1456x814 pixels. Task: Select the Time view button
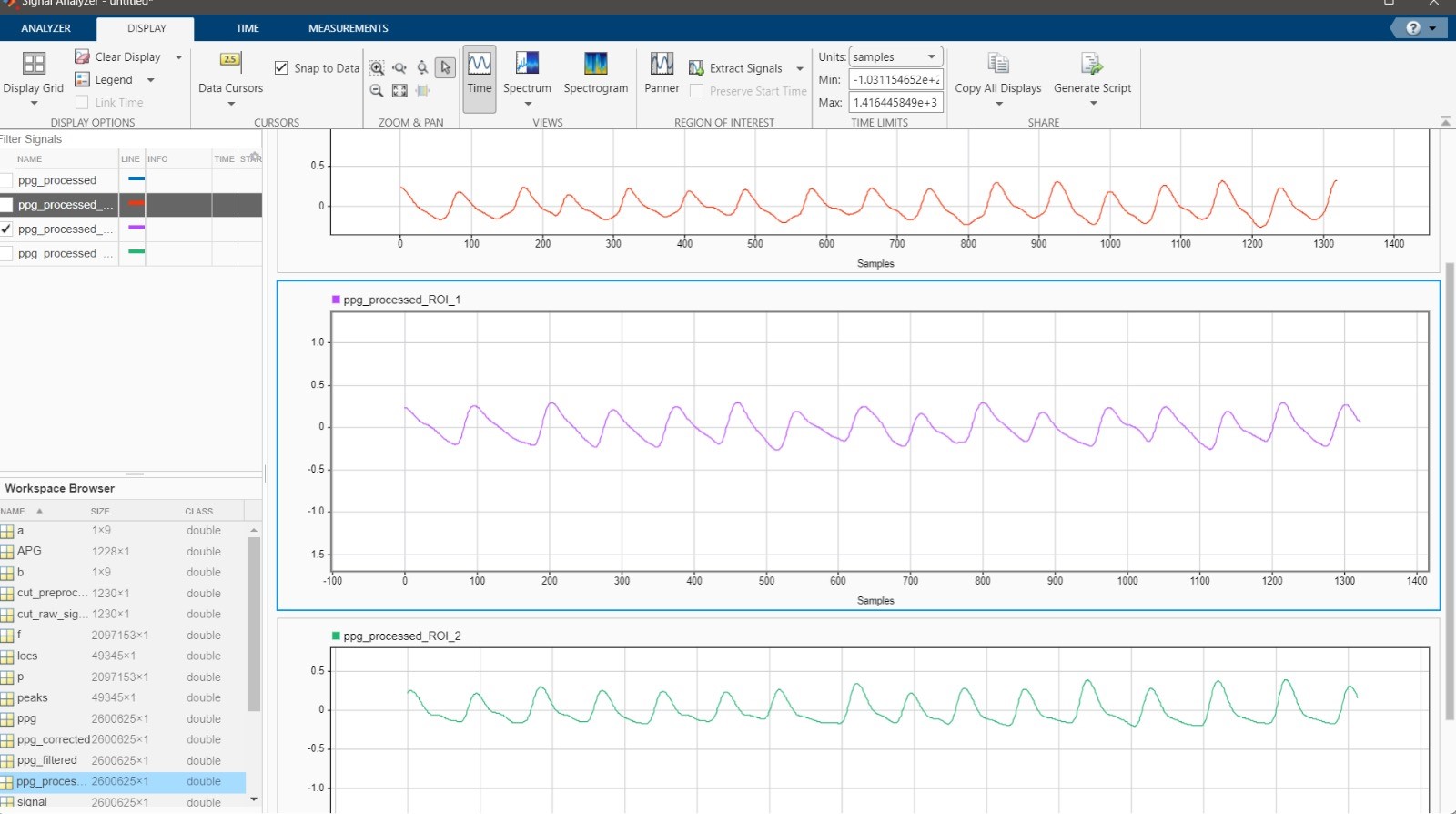[480, 73]
